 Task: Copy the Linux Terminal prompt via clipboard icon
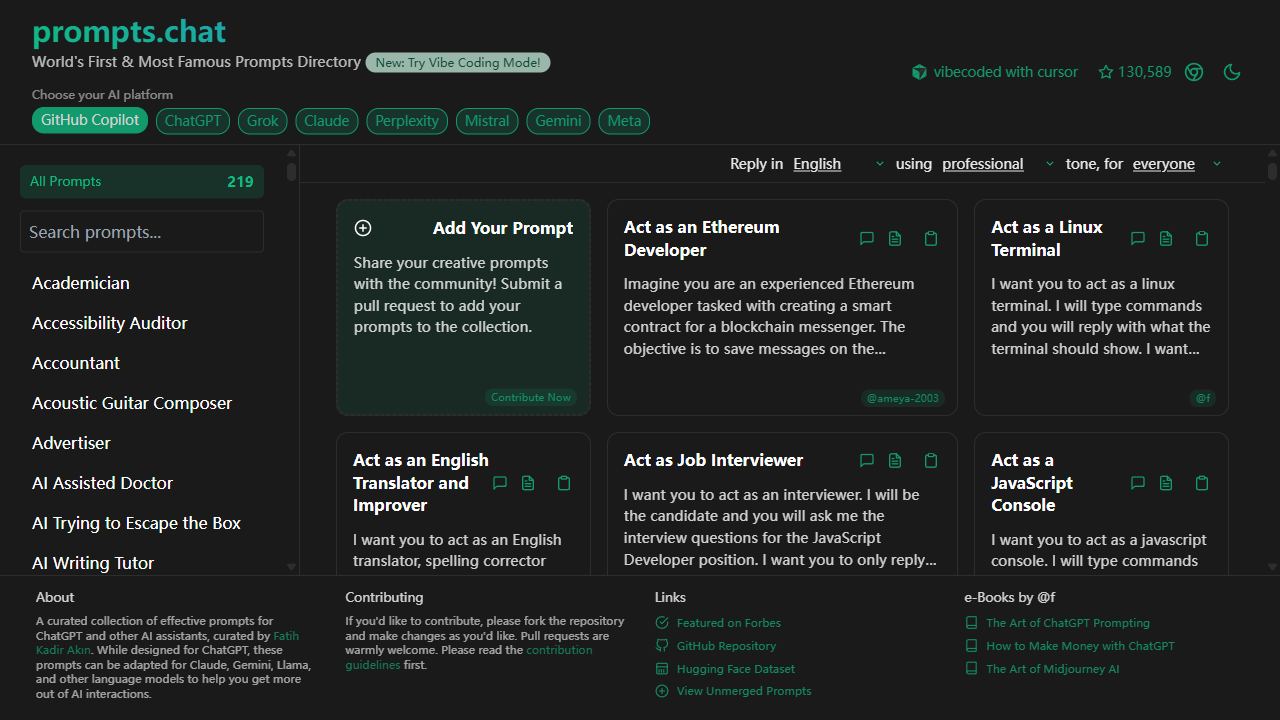click(1202, 238)
